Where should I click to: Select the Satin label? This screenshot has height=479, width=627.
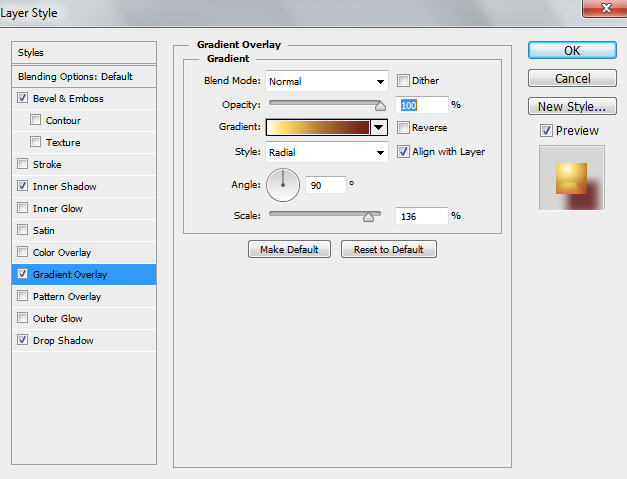(x=44, y=230)
